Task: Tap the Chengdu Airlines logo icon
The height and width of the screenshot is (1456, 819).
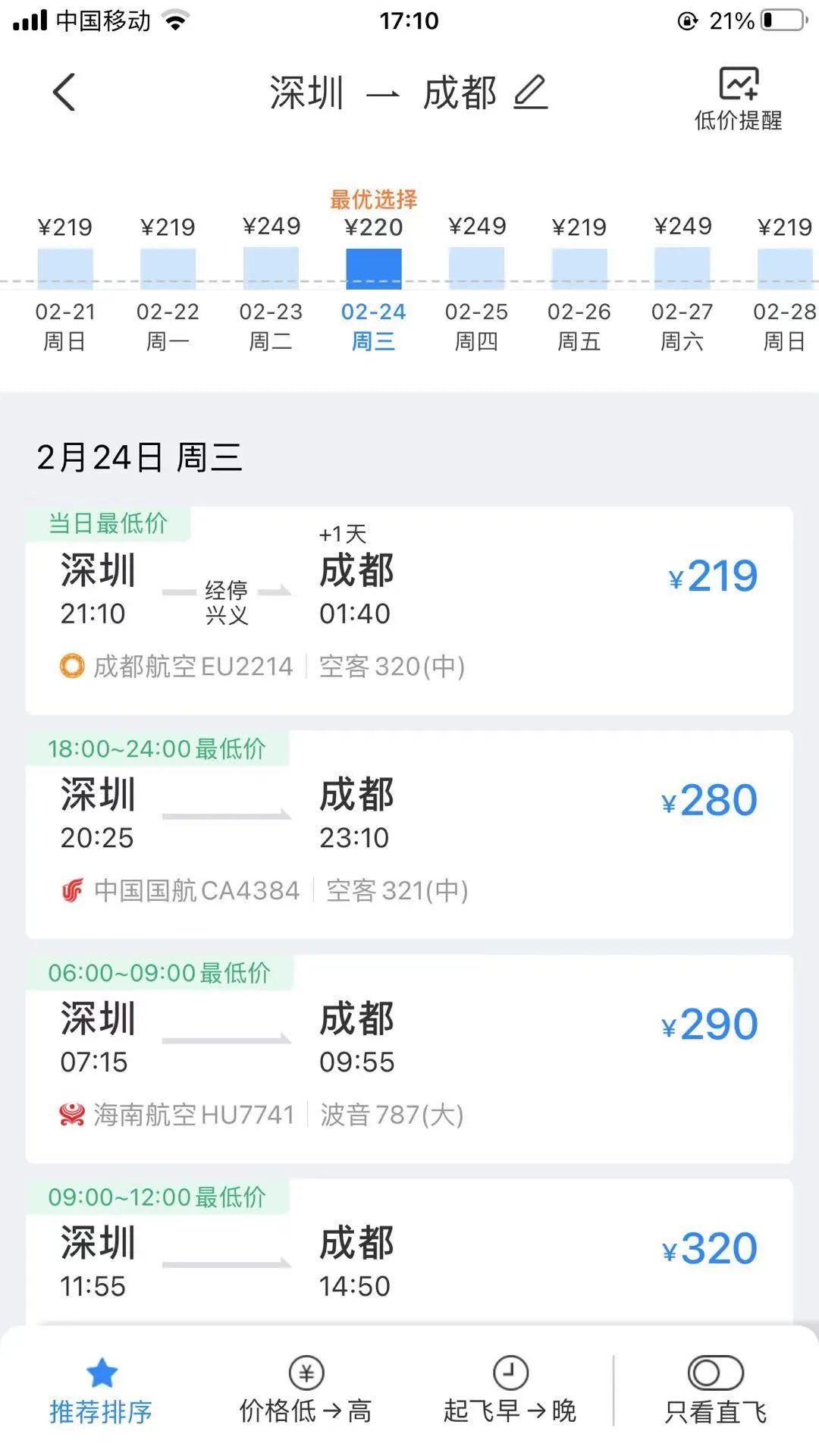Action: [72, 667]
